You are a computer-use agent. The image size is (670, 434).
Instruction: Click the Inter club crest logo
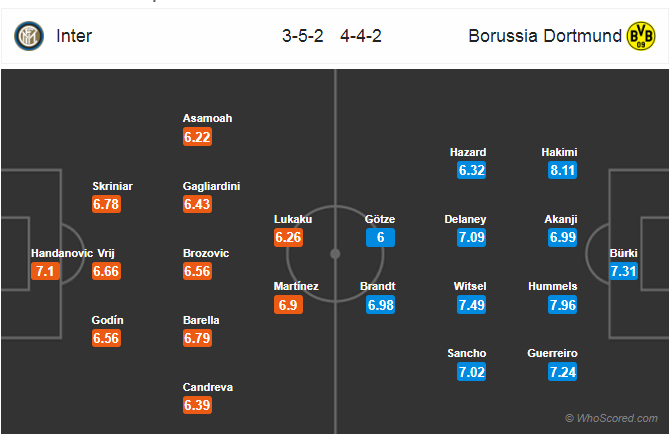[x=29, y=36]
